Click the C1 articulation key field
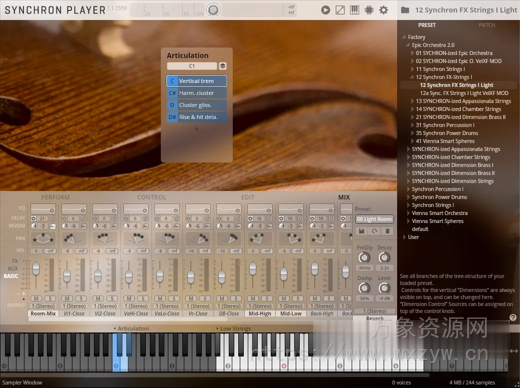Viewport: 520px width, 388px height. click(192, 66)
